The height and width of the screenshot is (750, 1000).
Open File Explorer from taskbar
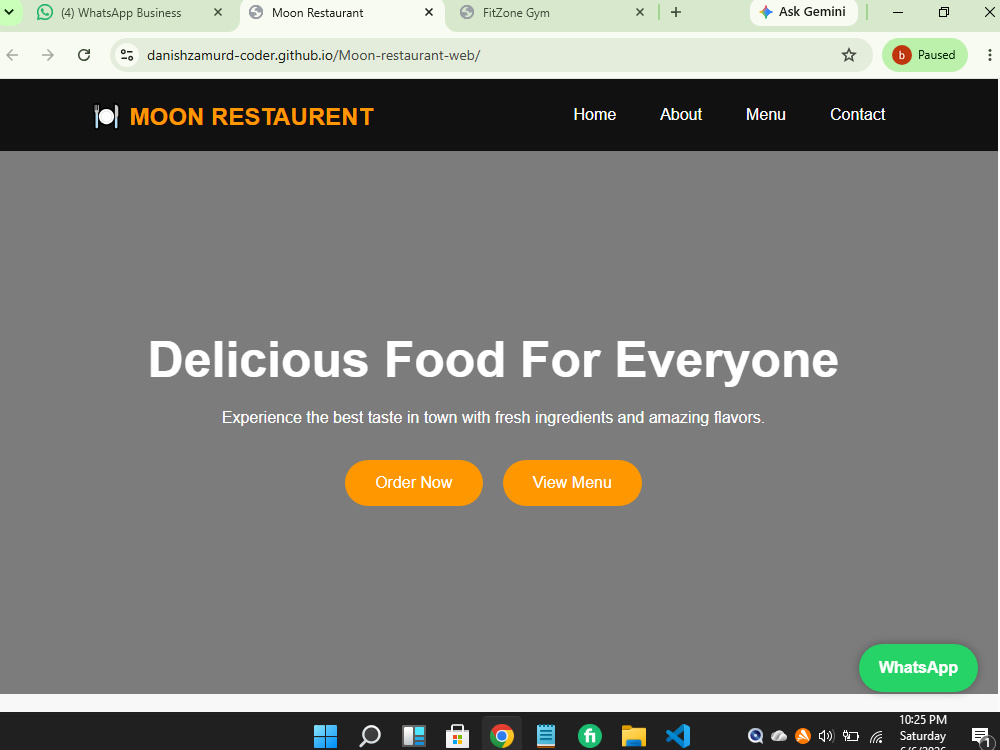633,735
